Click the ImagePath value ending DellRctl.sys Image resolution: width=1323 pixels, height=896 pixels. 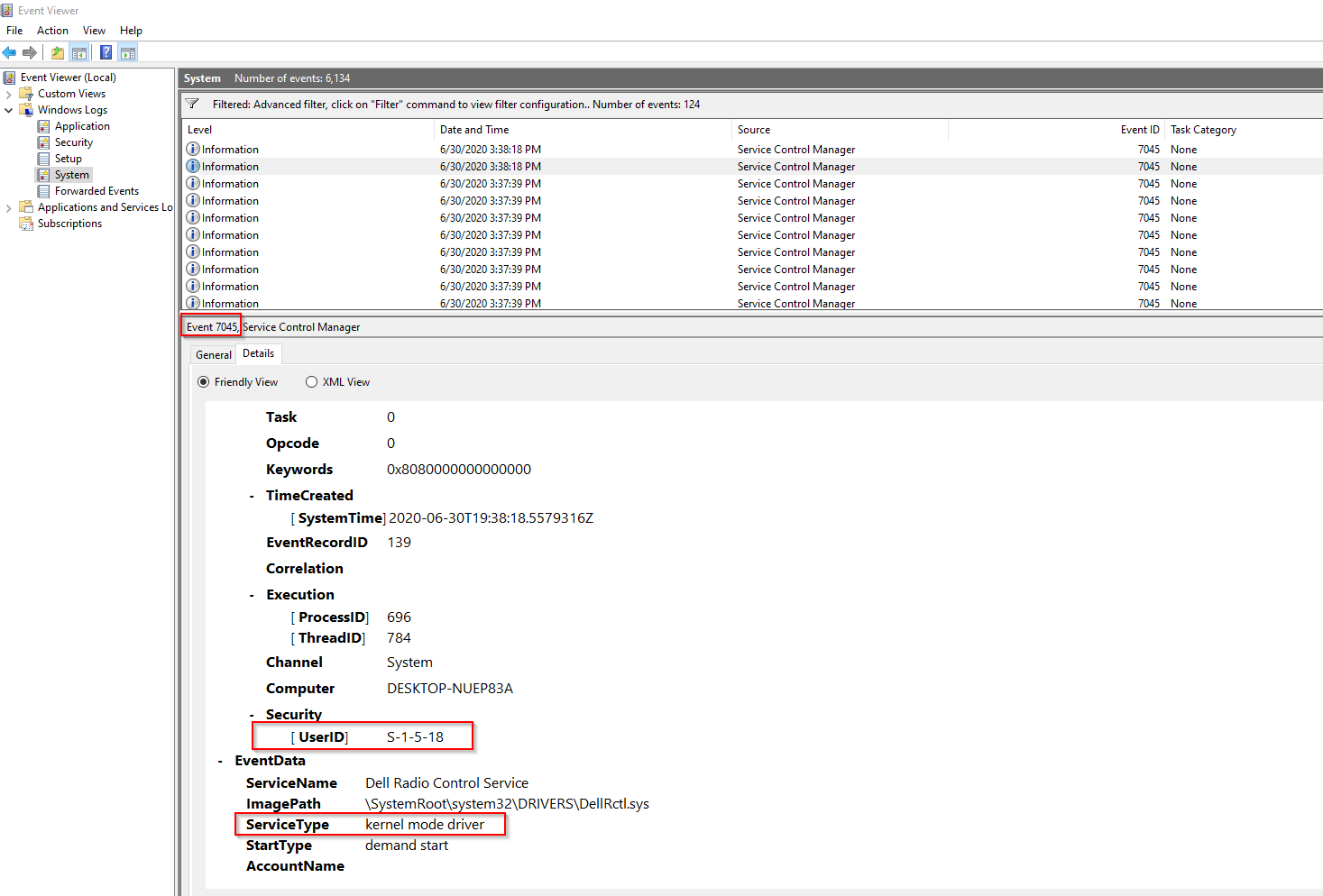507,804
